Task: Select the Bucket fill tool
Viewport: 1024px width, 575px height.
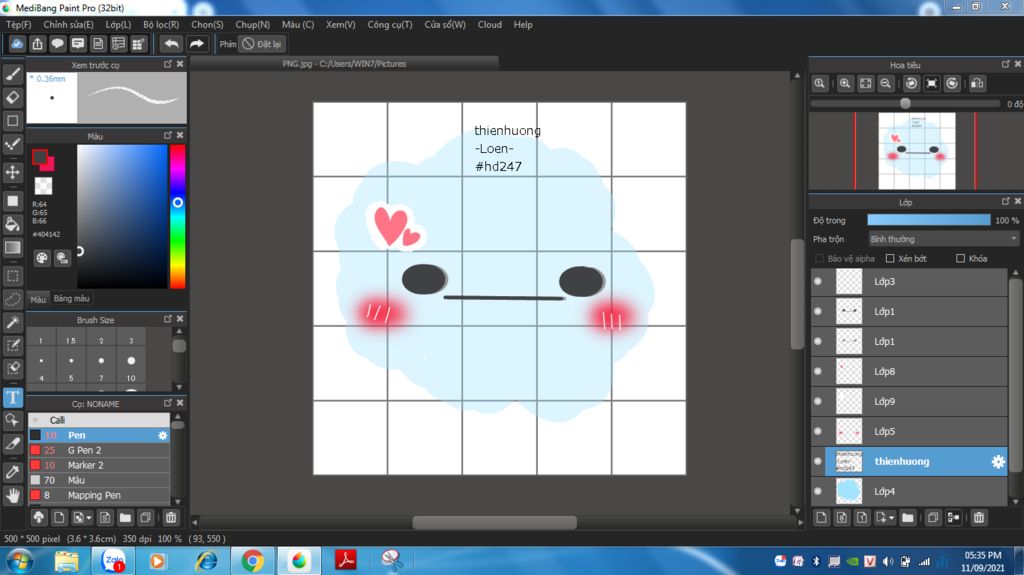Action: coord(12,224)
